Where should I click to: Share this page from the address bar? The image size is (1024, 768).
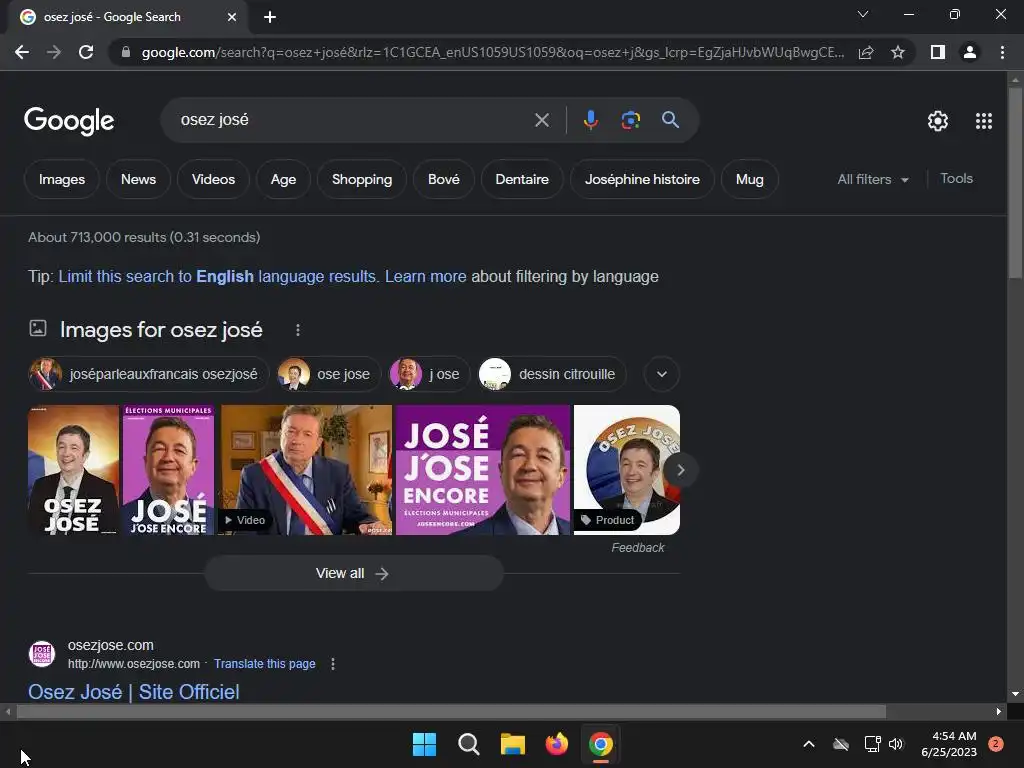[x=866, y=52]
